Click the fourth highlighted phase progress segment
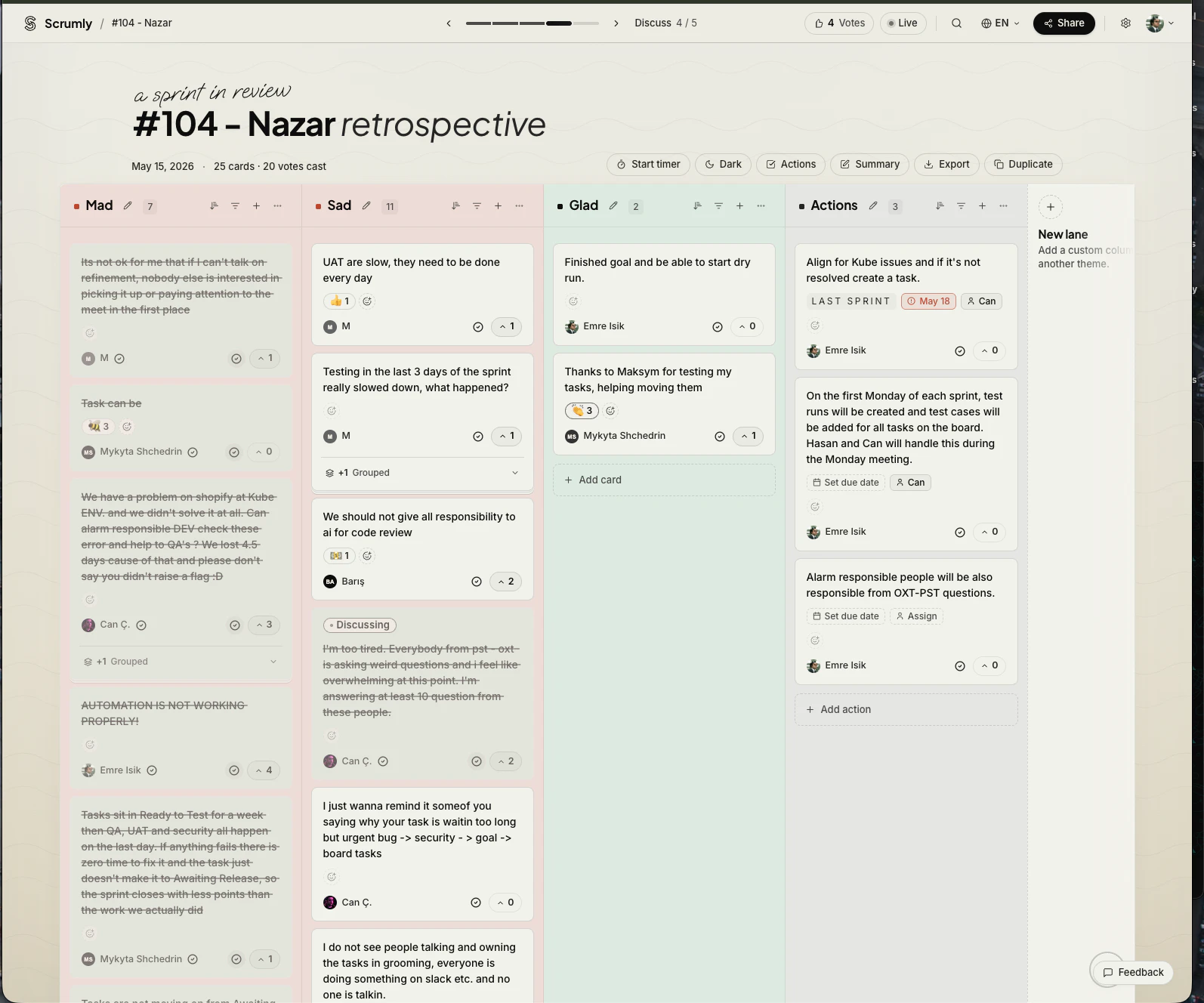Image resolution: width=1204 pixels, height=1003 pixels. 559,23
